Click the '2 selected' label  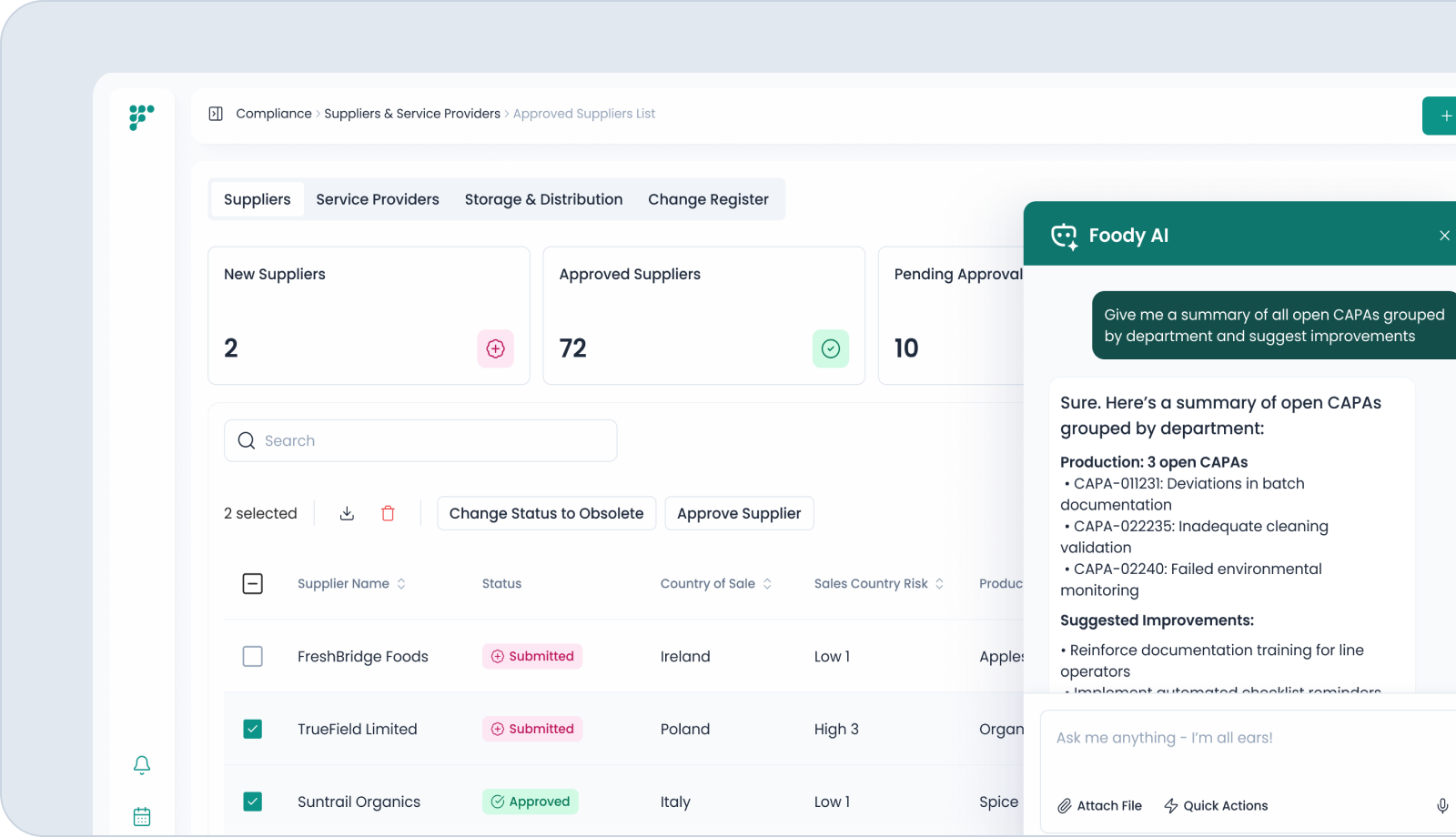coord(260,513)
